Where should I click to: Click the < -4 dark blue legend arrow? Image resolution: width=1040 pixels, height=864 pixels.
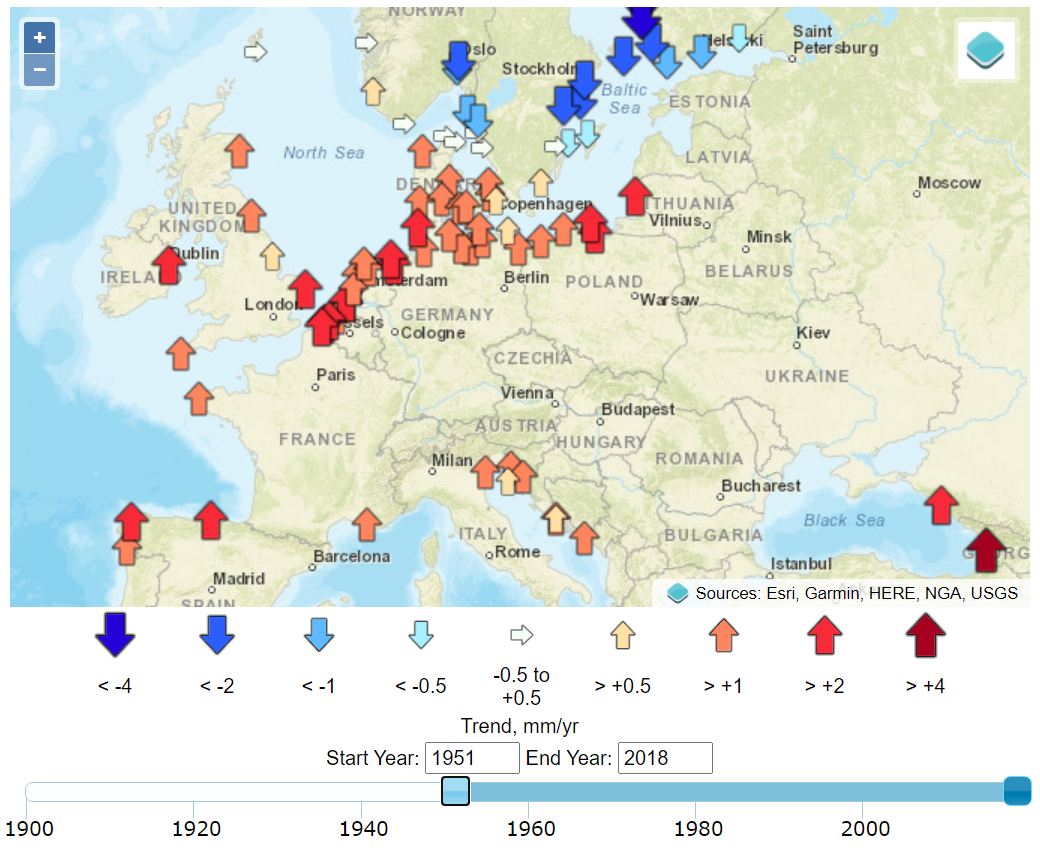coord(116,634)
